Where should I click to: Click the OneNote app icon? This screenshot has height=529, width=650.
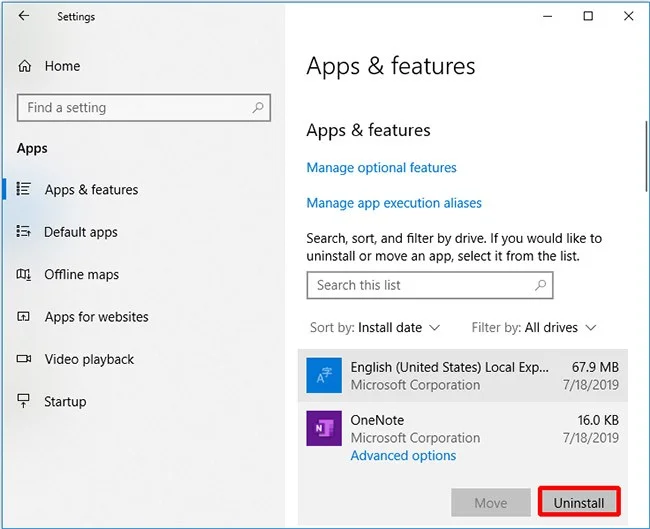[324, 429]
